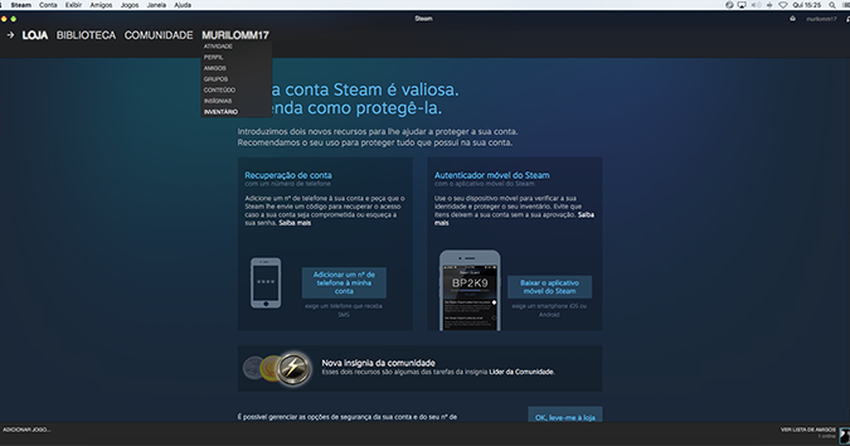
Task: Open the Líder da Comunidade link
Action: click(x=522, y=372)
